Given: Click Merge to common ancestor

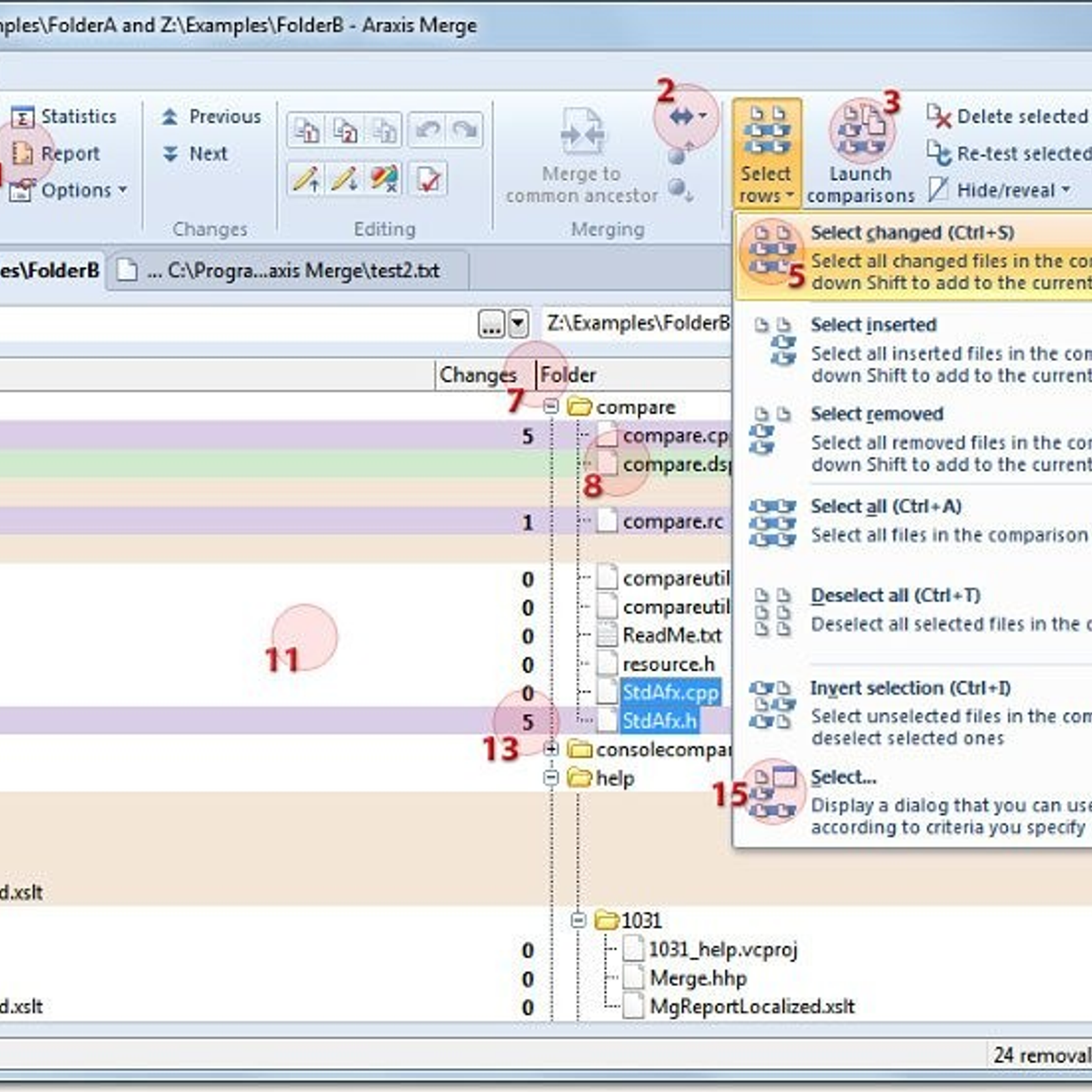Looking at the screenshot, I should tap(581, 156).
